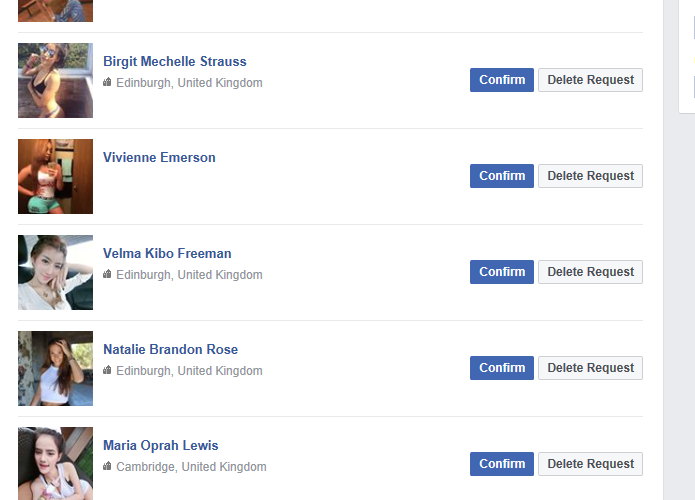This screenshot has height=500, width=695.
Task: Click the location icon beside Birgit Mechelle Strauss's Edinburgh
Action: coord(107,83)
